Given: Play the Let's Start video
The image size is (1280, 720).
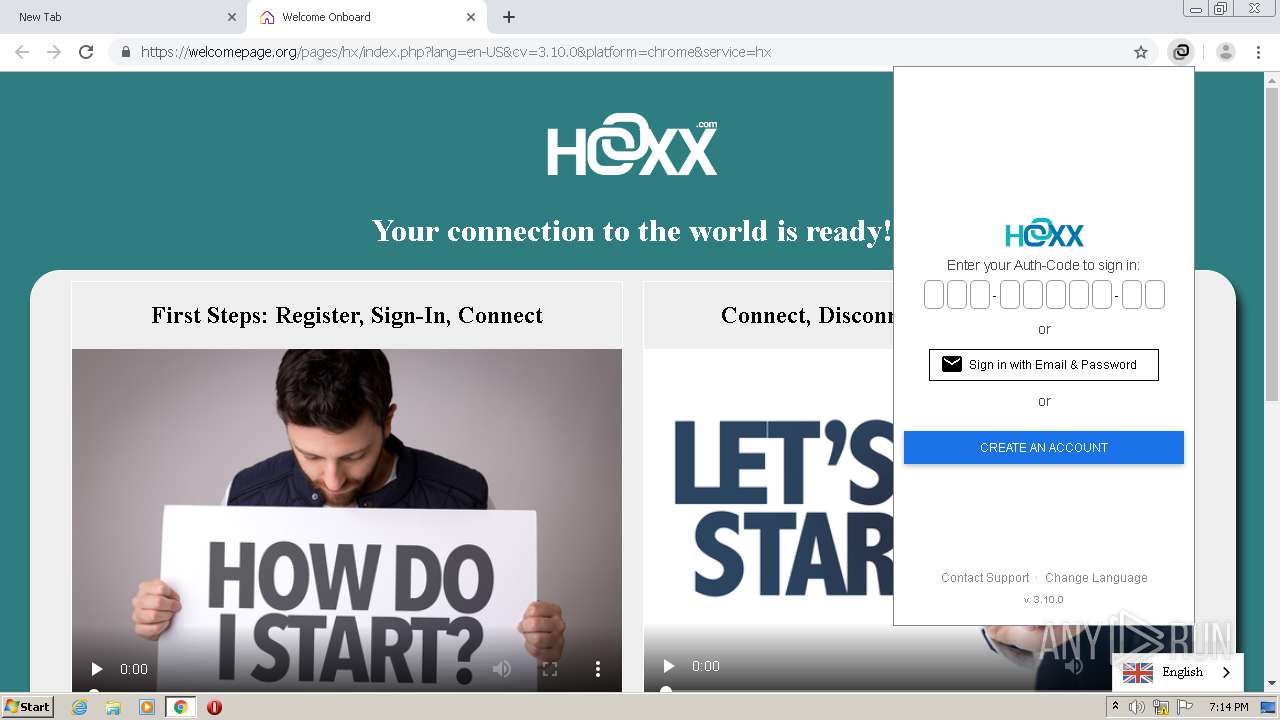Looking at the screenshot, I should 669,666.
